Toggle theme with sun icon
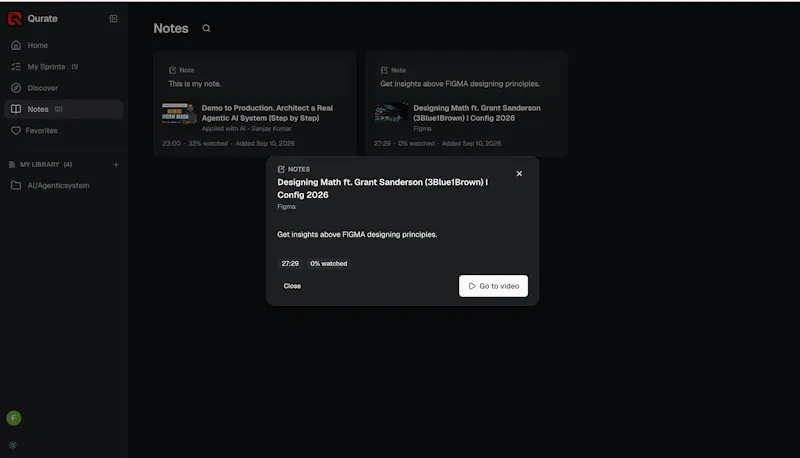 13,445
